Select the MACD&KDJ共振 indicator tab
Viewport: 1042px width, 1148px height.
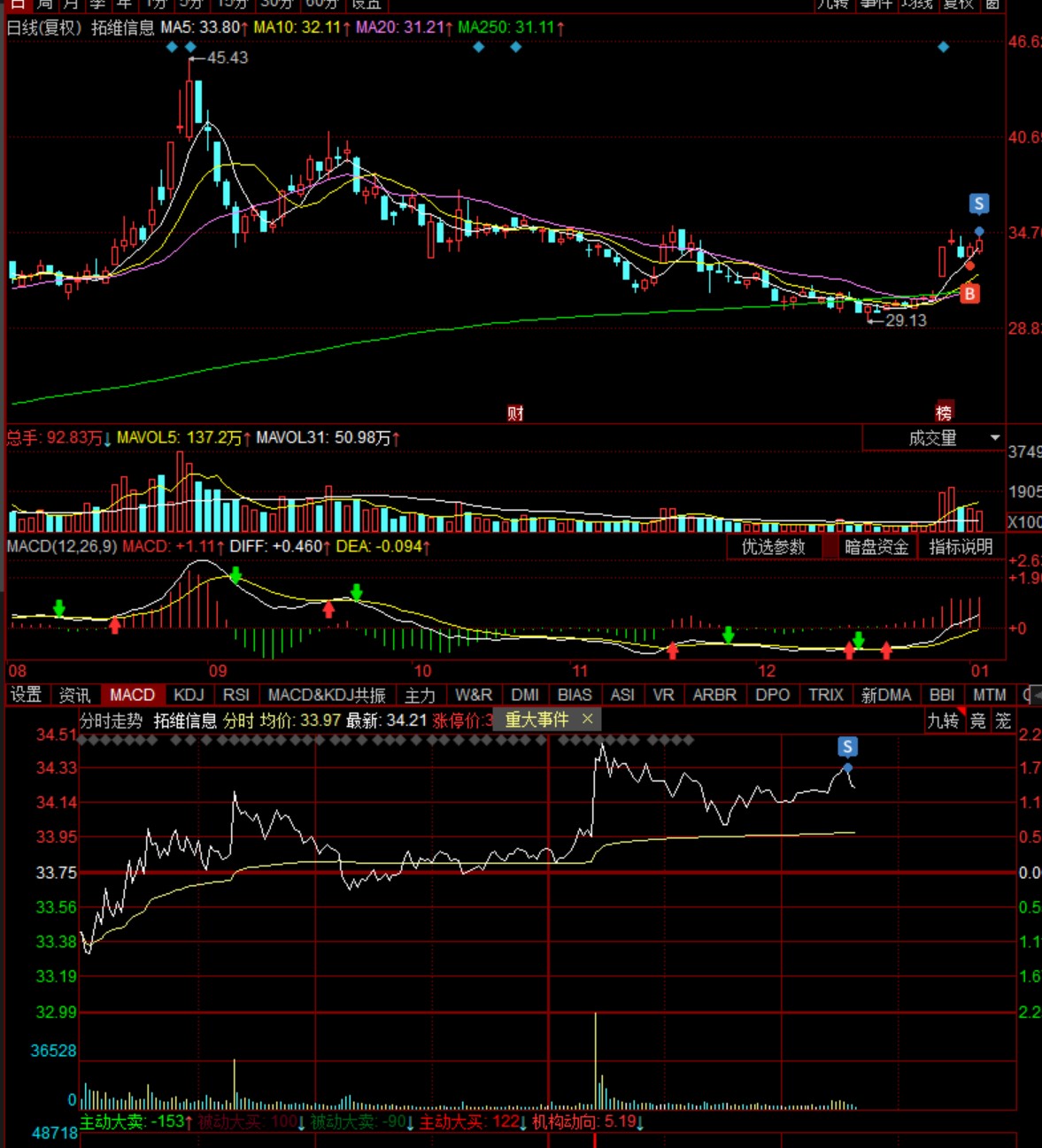point(327,696)
